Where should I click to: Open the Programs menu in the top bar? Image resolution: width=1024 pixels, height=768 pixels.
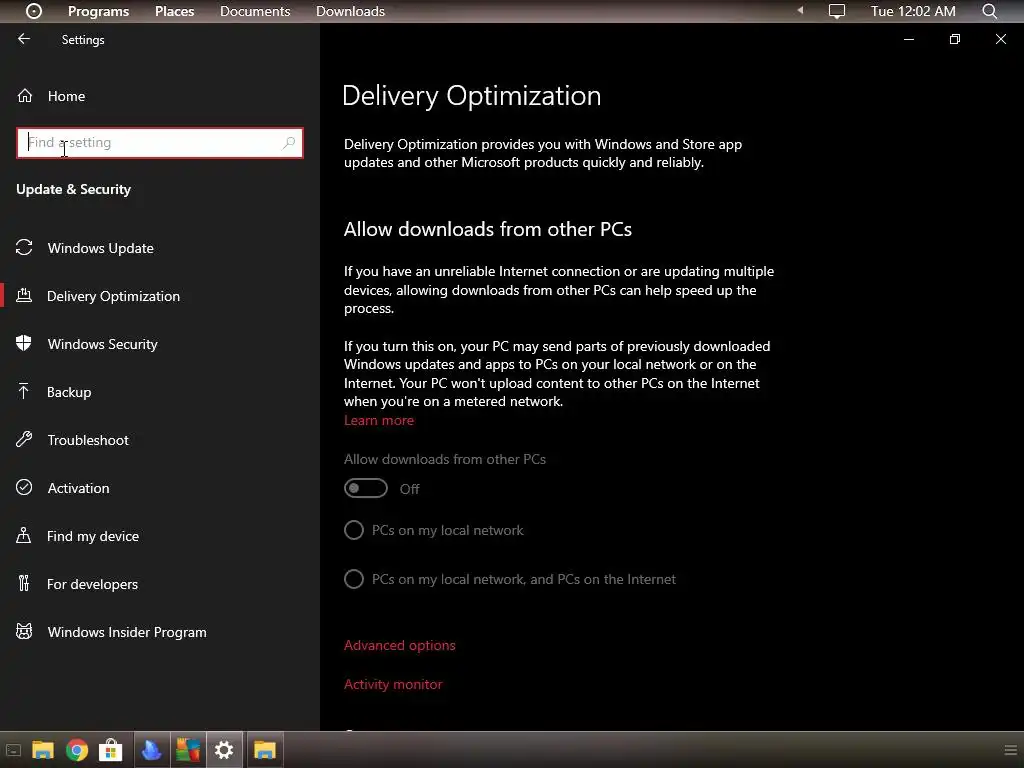click(x=99, y=11)
